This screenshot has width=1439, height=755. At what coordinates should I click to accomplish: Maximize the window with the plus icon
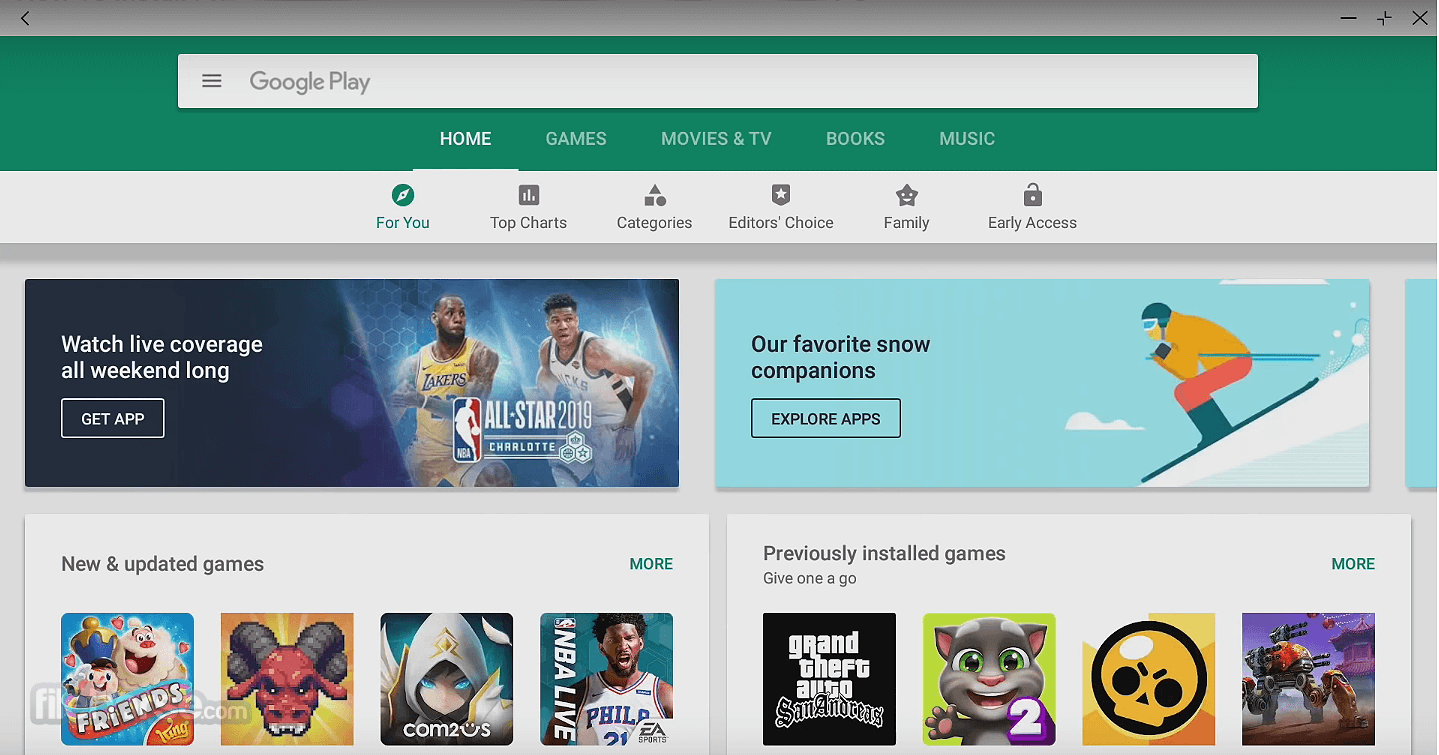click(1385, 18)
